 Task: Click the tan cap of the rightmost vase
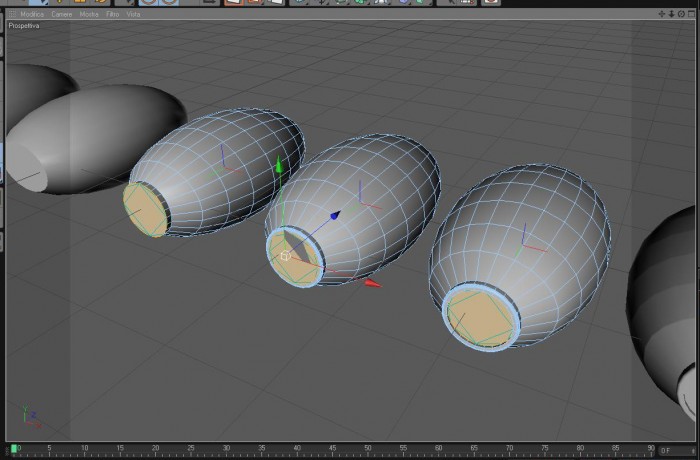tap(480, 317)
